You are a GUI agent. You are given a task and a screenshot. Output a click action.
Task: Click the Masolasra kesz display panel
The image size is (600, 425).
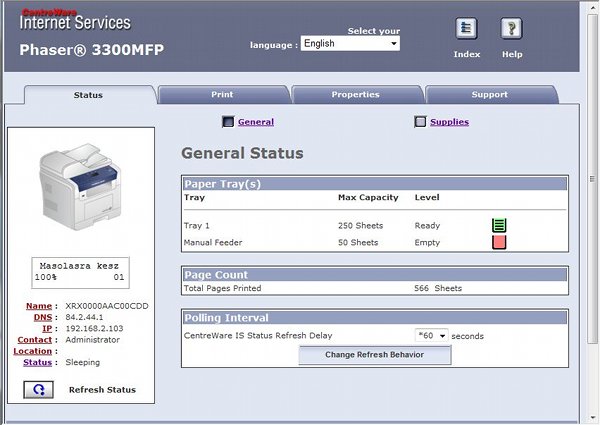click(x=80, y=272)
